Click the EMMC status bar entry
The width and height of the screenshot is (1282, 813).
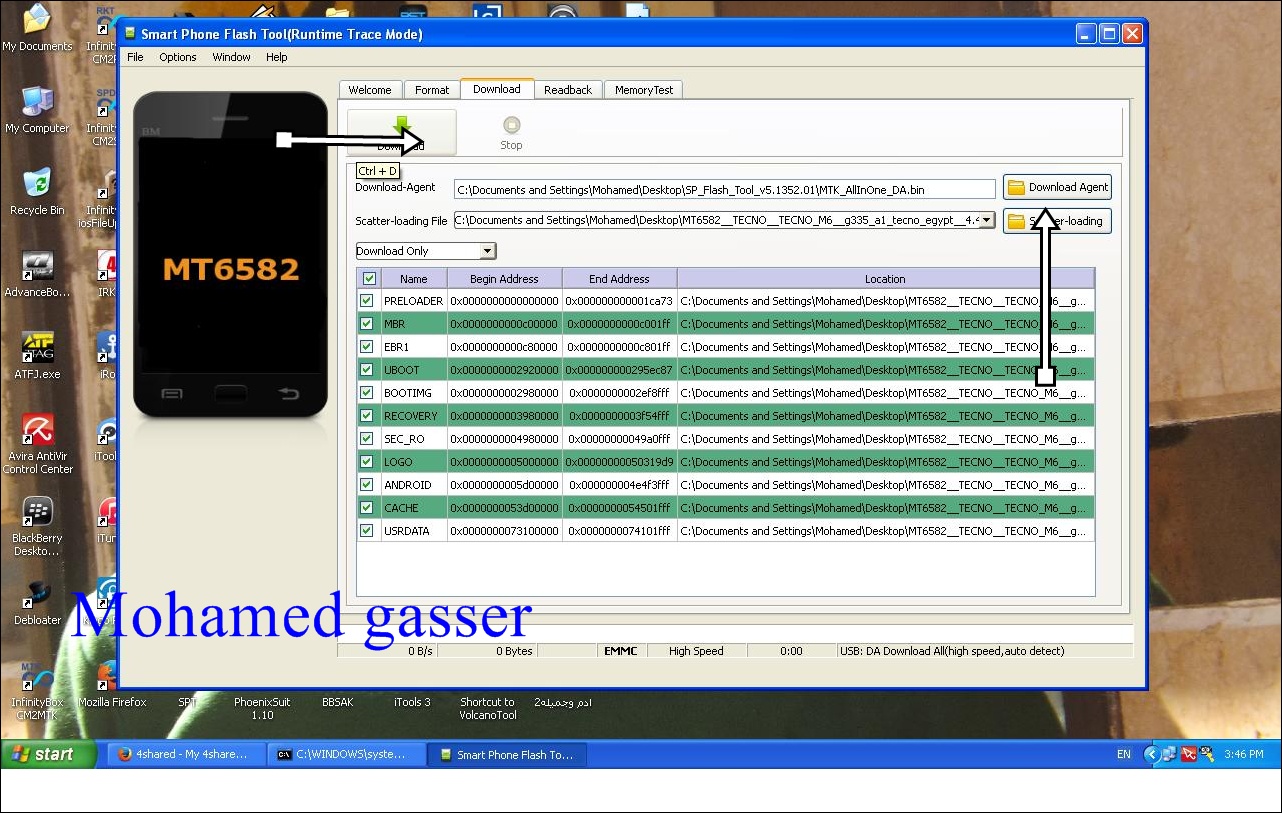(620, 651)
